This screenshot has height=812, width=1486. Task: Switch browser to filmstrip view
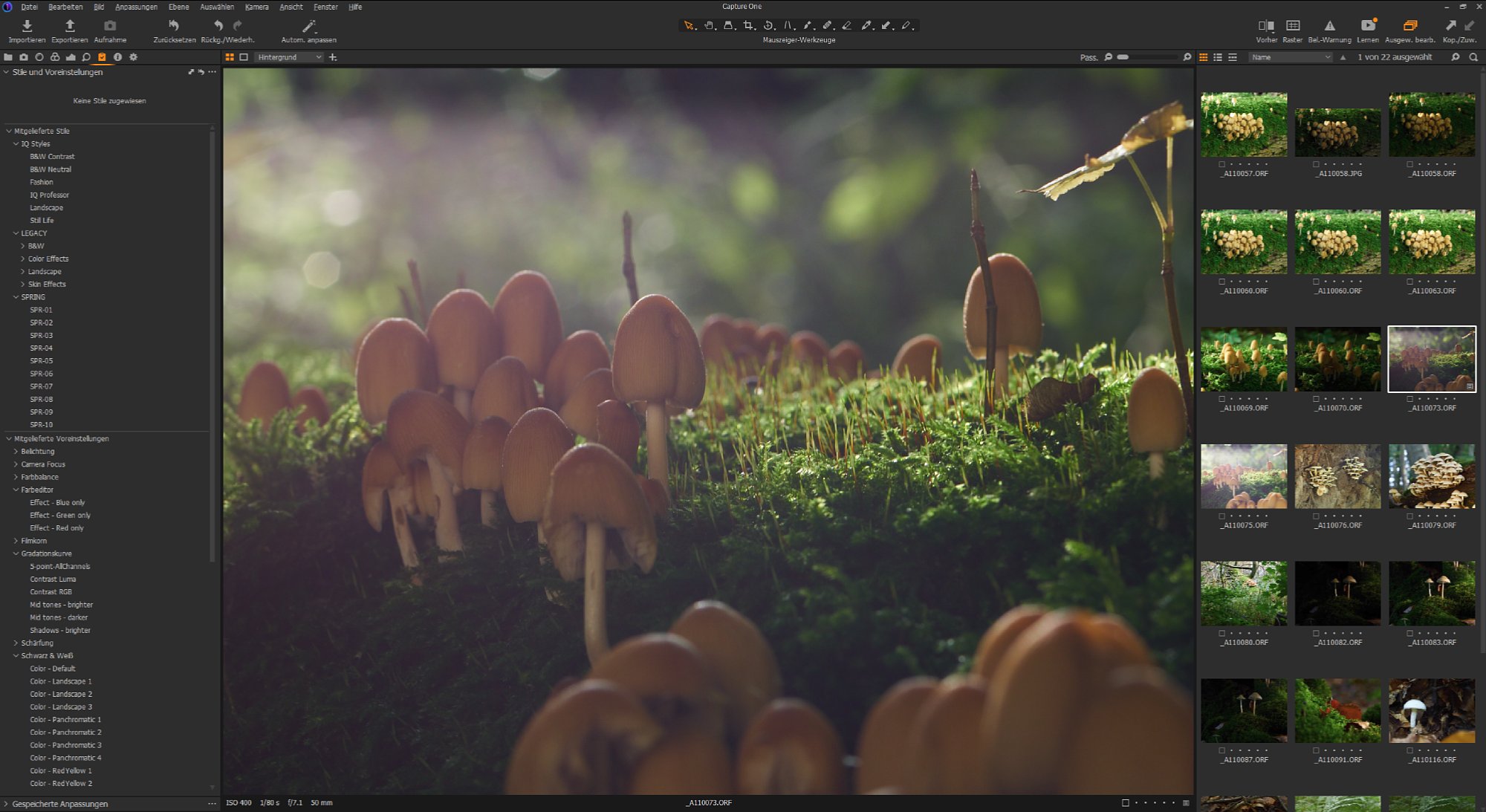(1233, 57)
